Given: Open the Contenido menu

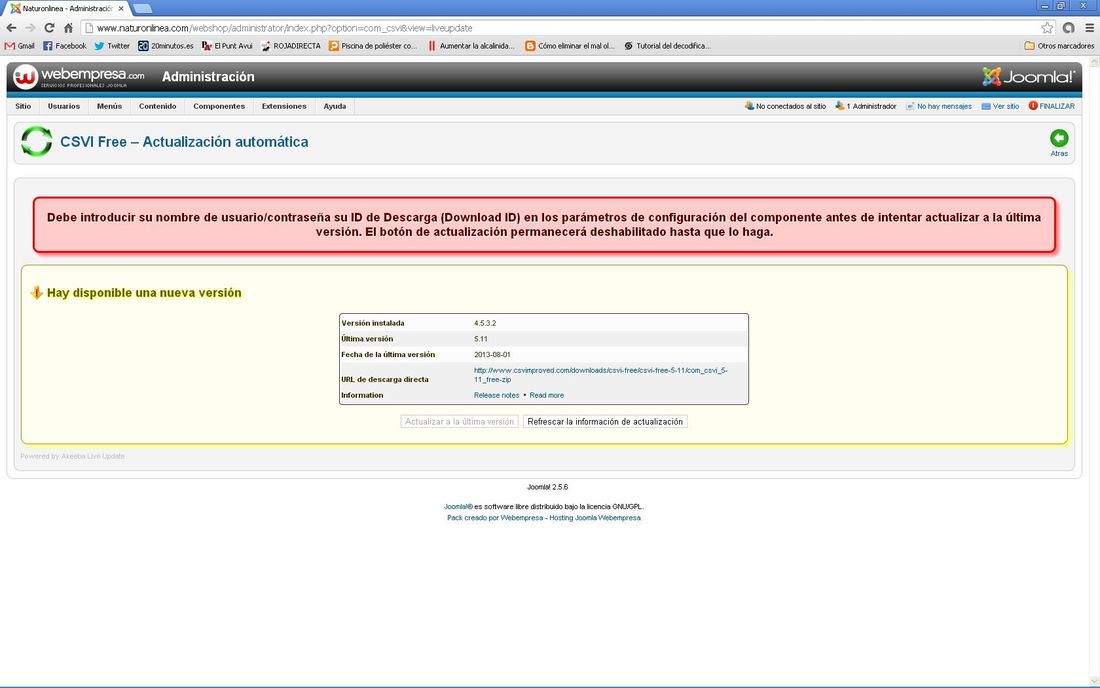Looking at the screenshot, I should (x=158, y=106).
